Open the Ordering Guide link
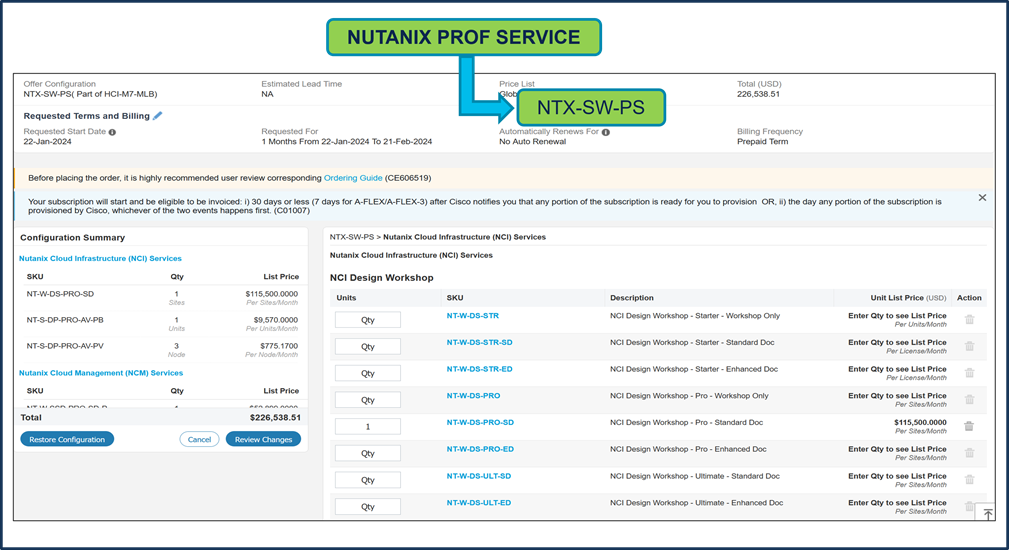Screen dimensions: 1009x550 coord(353,178)
